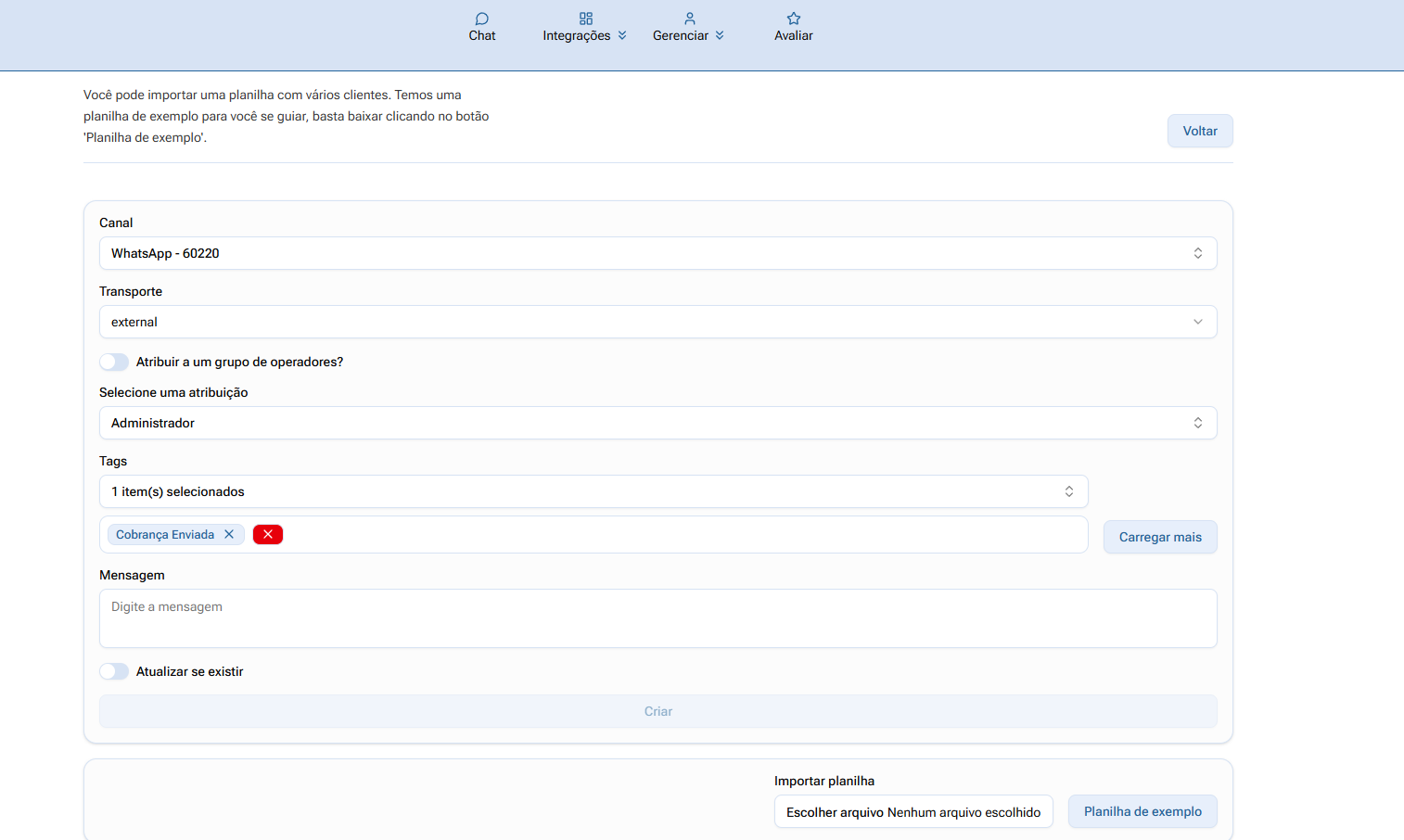Remove the Cobrança Enviada tag with its X

click(x=229, y=534)
